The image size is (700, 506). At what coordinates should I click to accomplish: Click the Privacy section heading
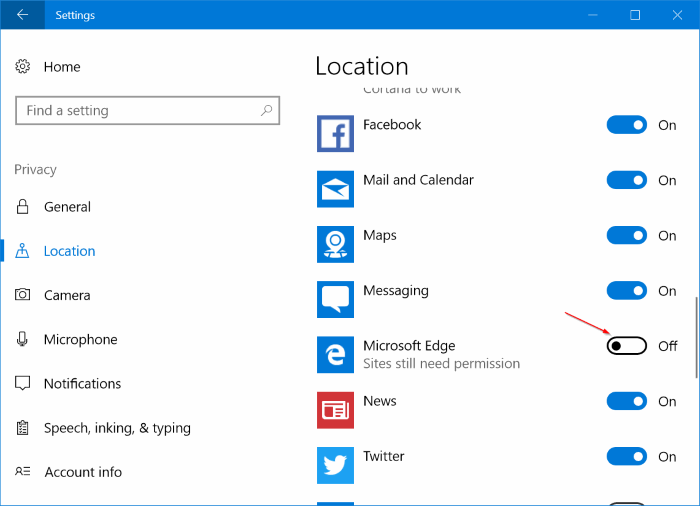(x=35, y=170)
